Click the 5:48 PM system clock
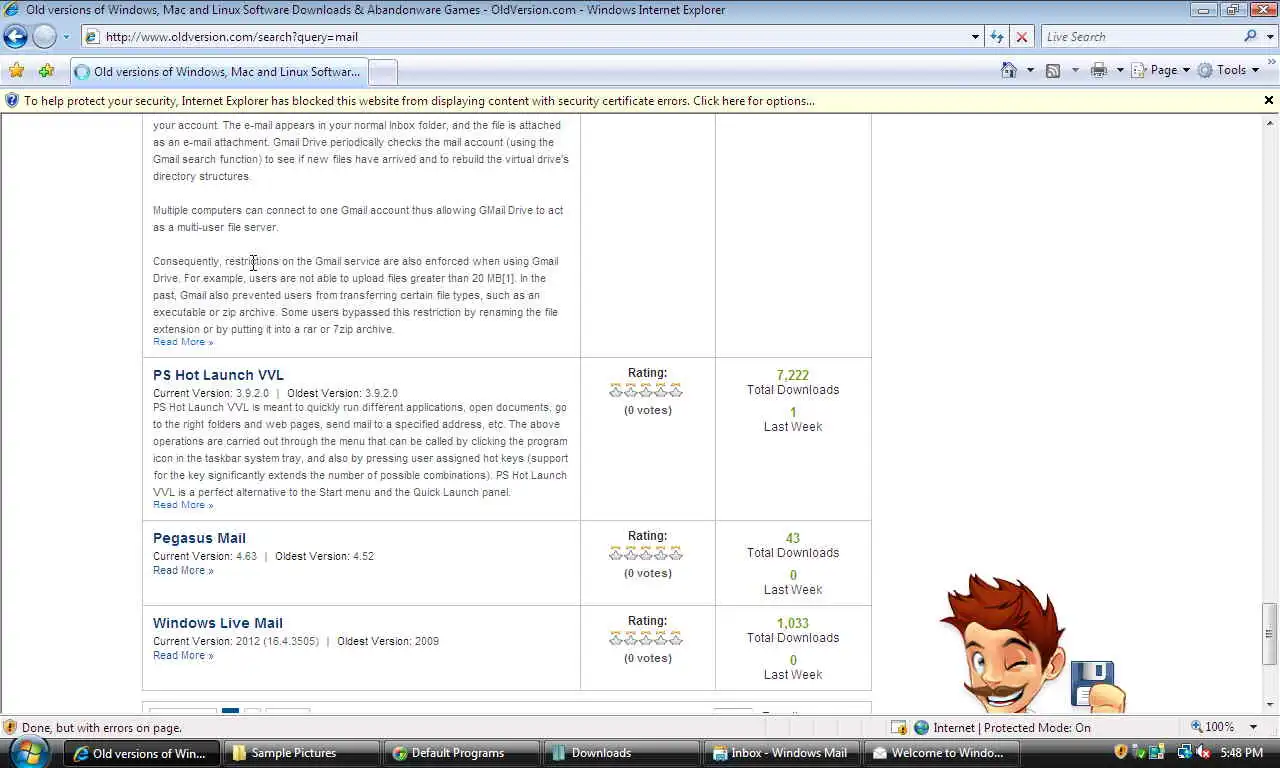This screenshot has height=768, width=1280. click(1242, 753)
